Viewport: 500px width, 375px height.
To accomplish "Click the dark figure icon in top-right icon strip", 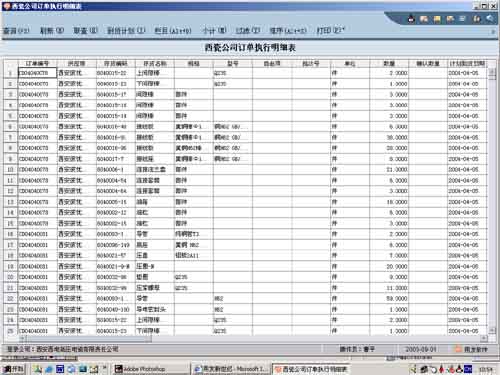I will 411,19.
